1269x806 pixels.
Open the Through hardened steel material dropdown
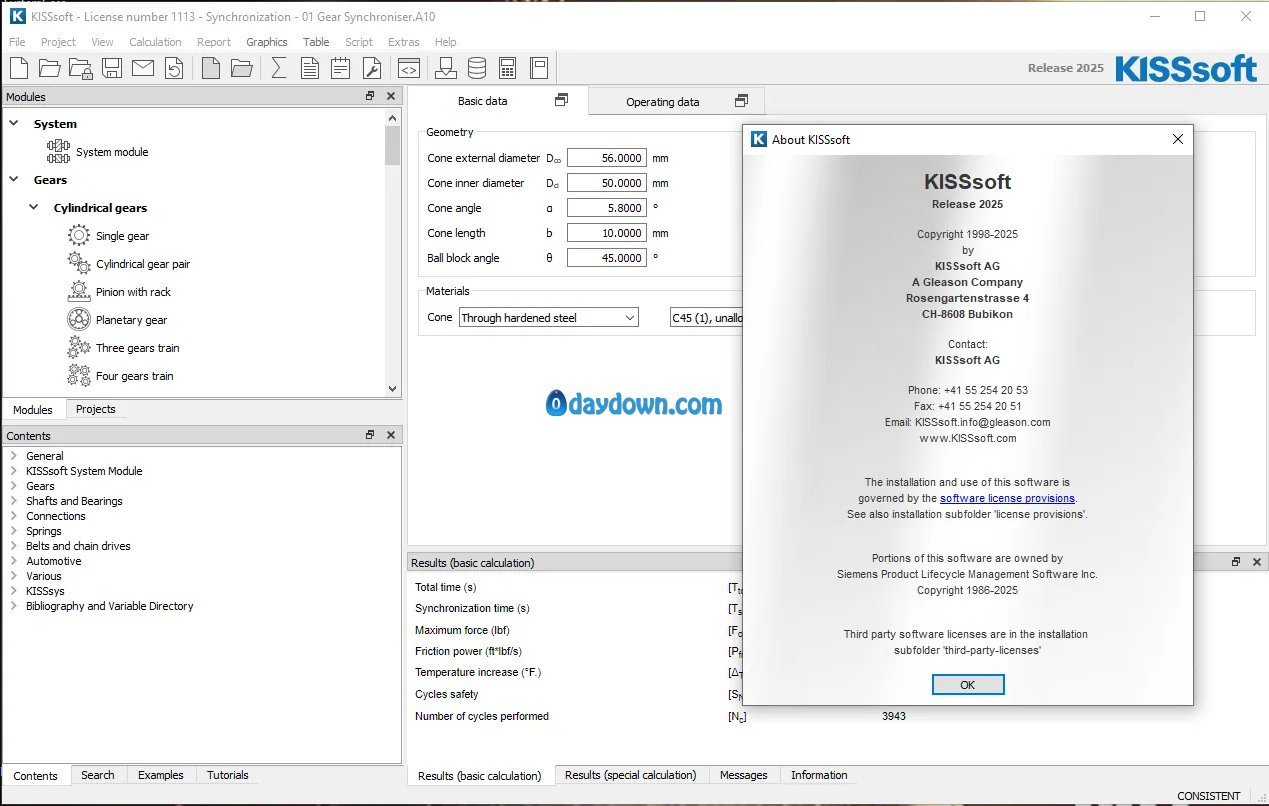(548, 318)
